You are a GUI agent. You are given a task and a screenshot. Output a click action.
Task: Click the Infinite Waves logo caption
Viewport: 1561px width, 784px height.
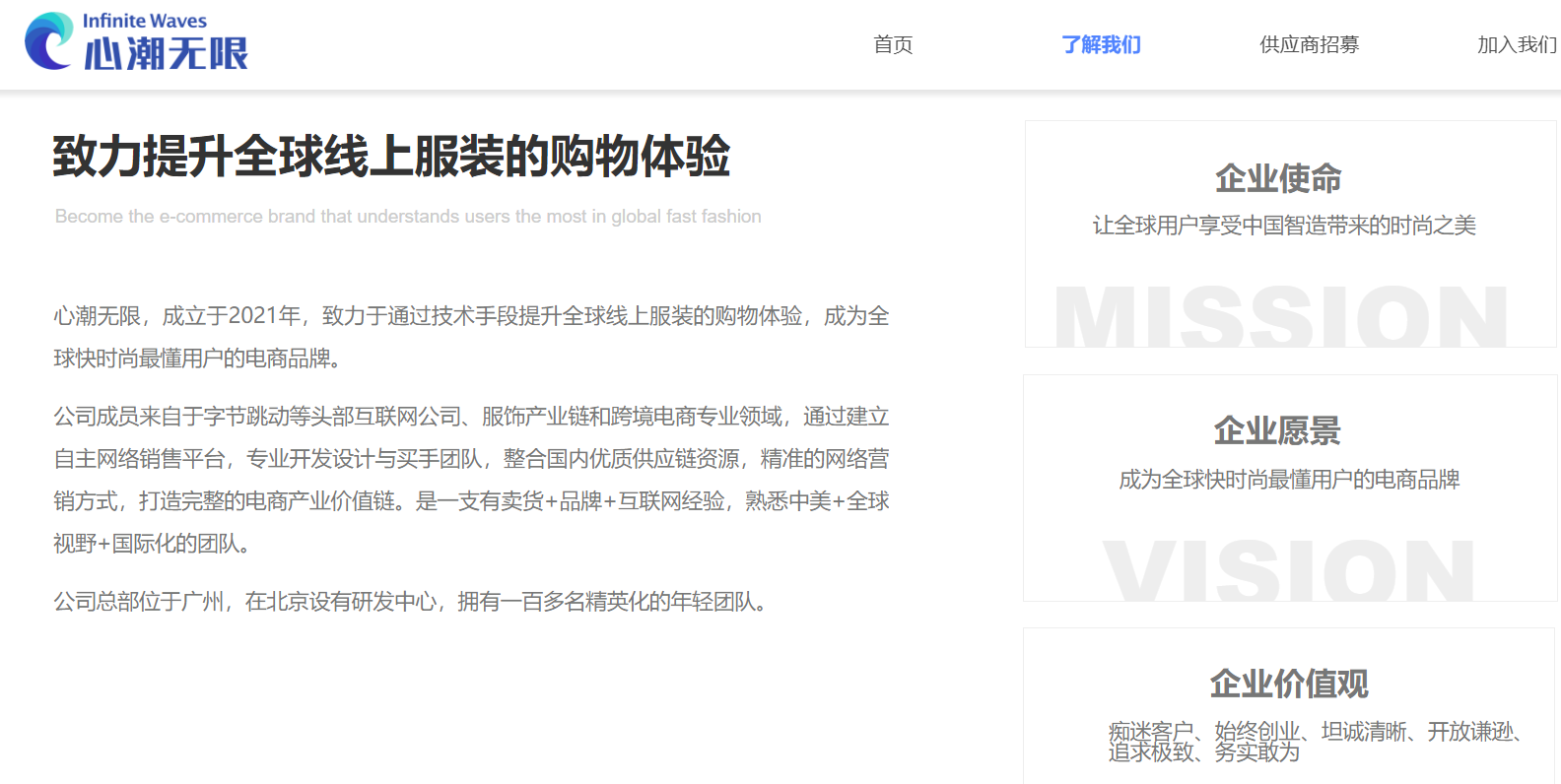pyautogui.click(x=145, y=21)
